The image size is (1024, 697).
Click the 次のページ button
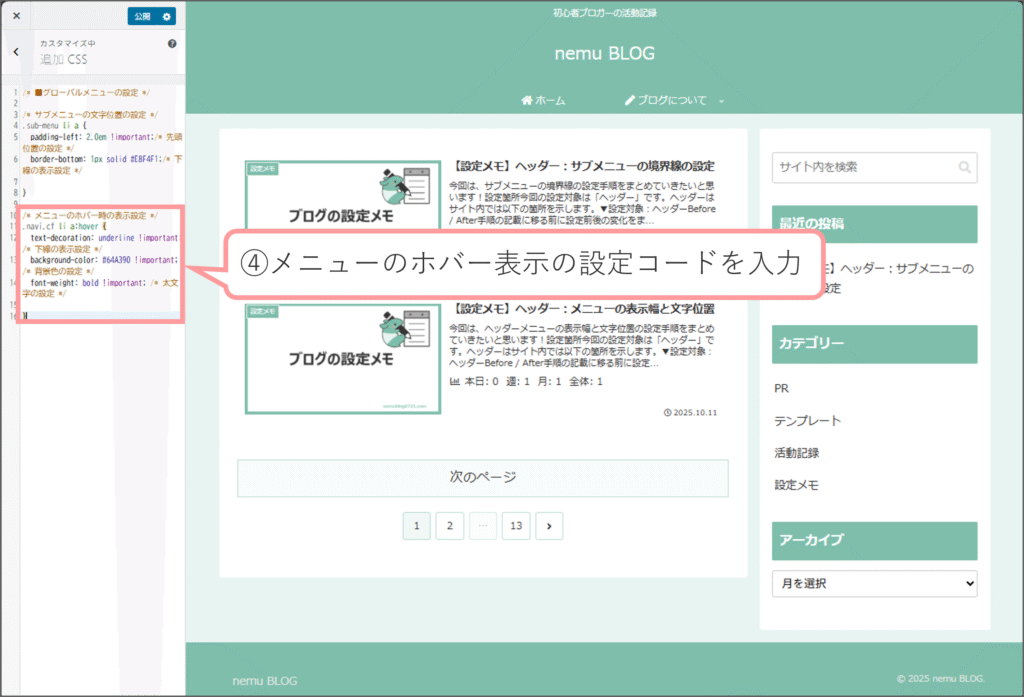point(482,478)
